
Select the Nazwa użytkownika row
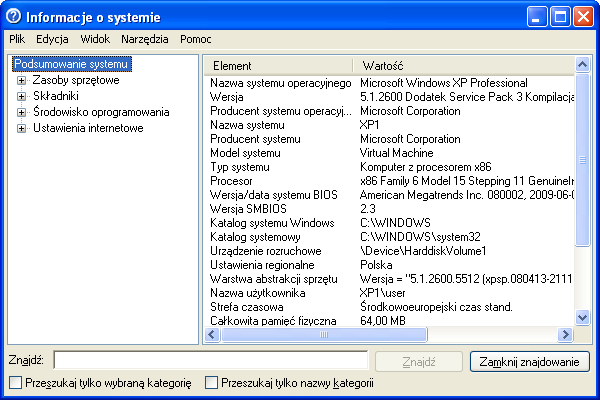(x=389, y=293)
